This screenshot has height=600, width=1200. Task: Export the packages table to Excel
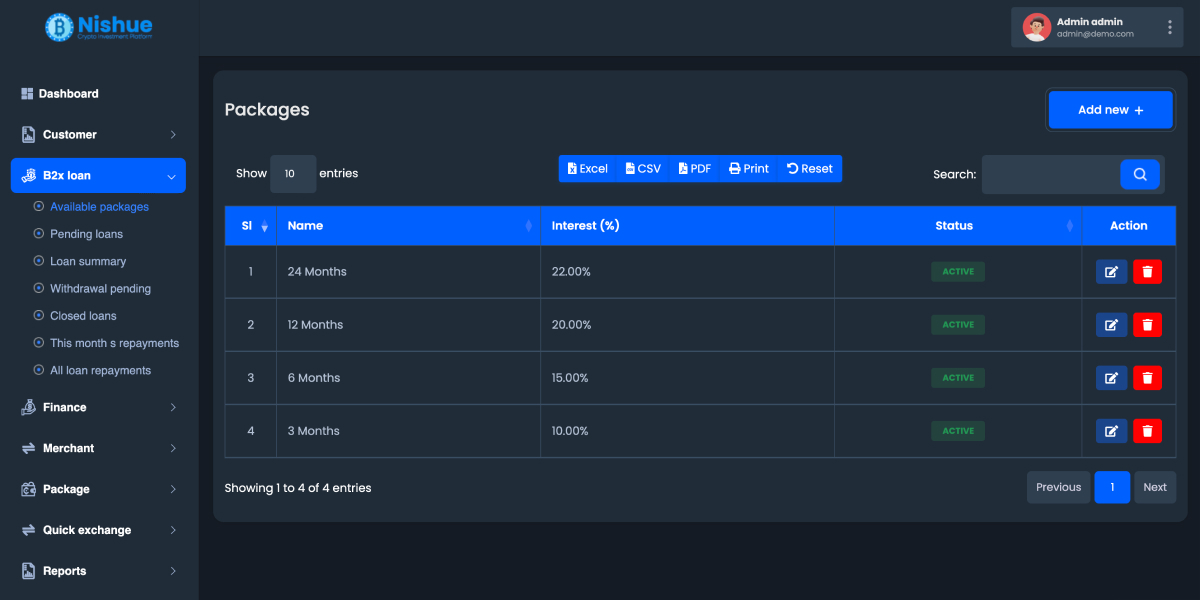[587, 168]
